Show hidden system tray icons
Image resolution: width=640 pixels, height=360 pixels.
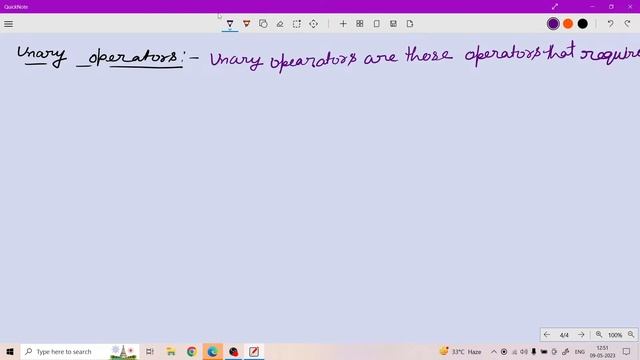point(494,351)
